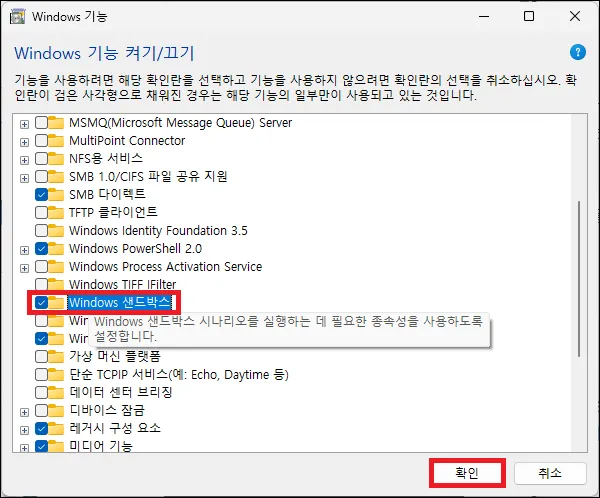Enable the MSMQ Server checkbox

coord(41,123)
